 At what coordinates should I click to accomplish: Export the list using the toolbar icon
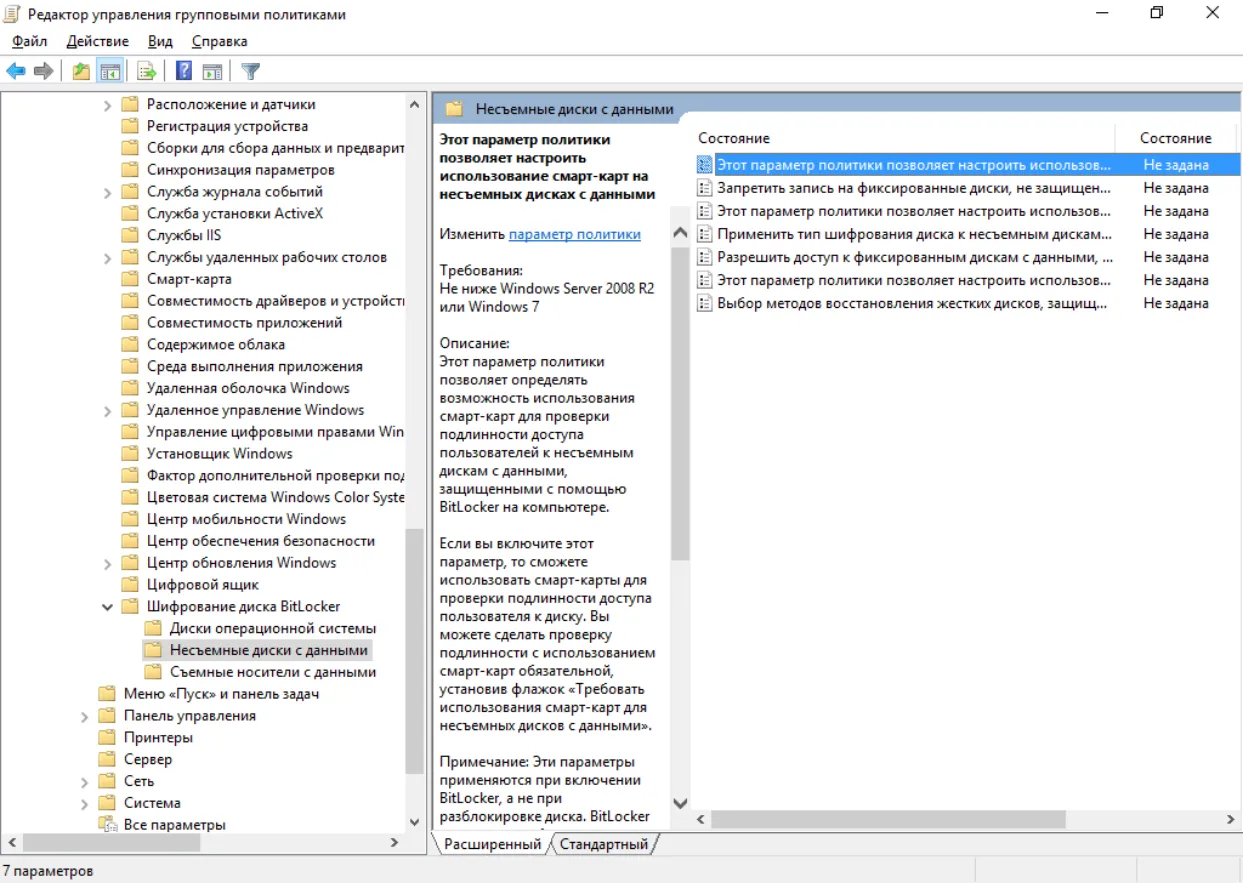pyautogui.click(x=147, y=71)
